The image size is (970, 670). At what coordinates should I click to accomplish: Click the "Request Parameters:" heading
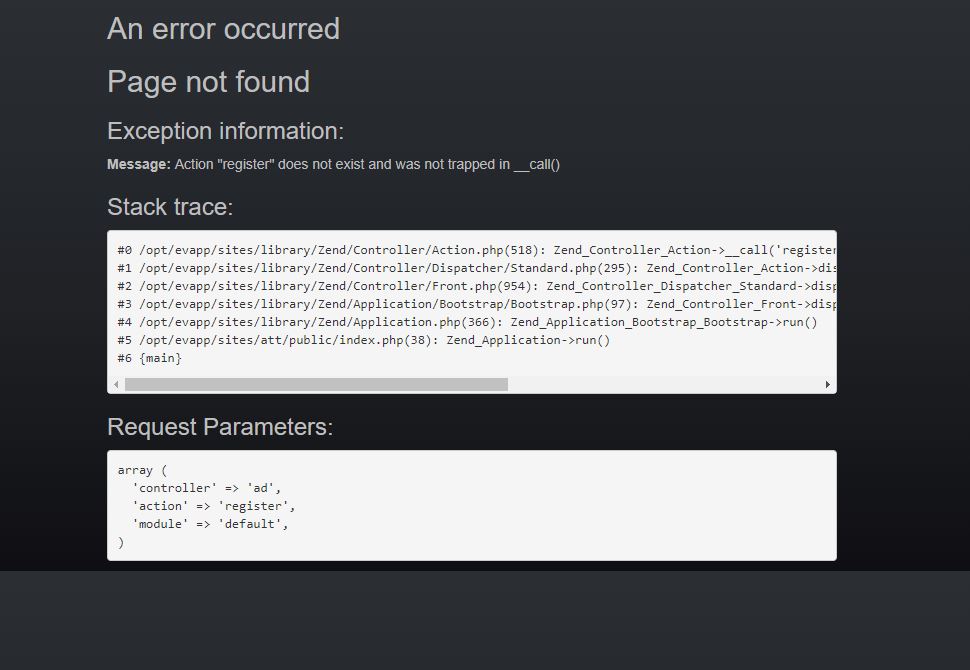tap(220, 427)
